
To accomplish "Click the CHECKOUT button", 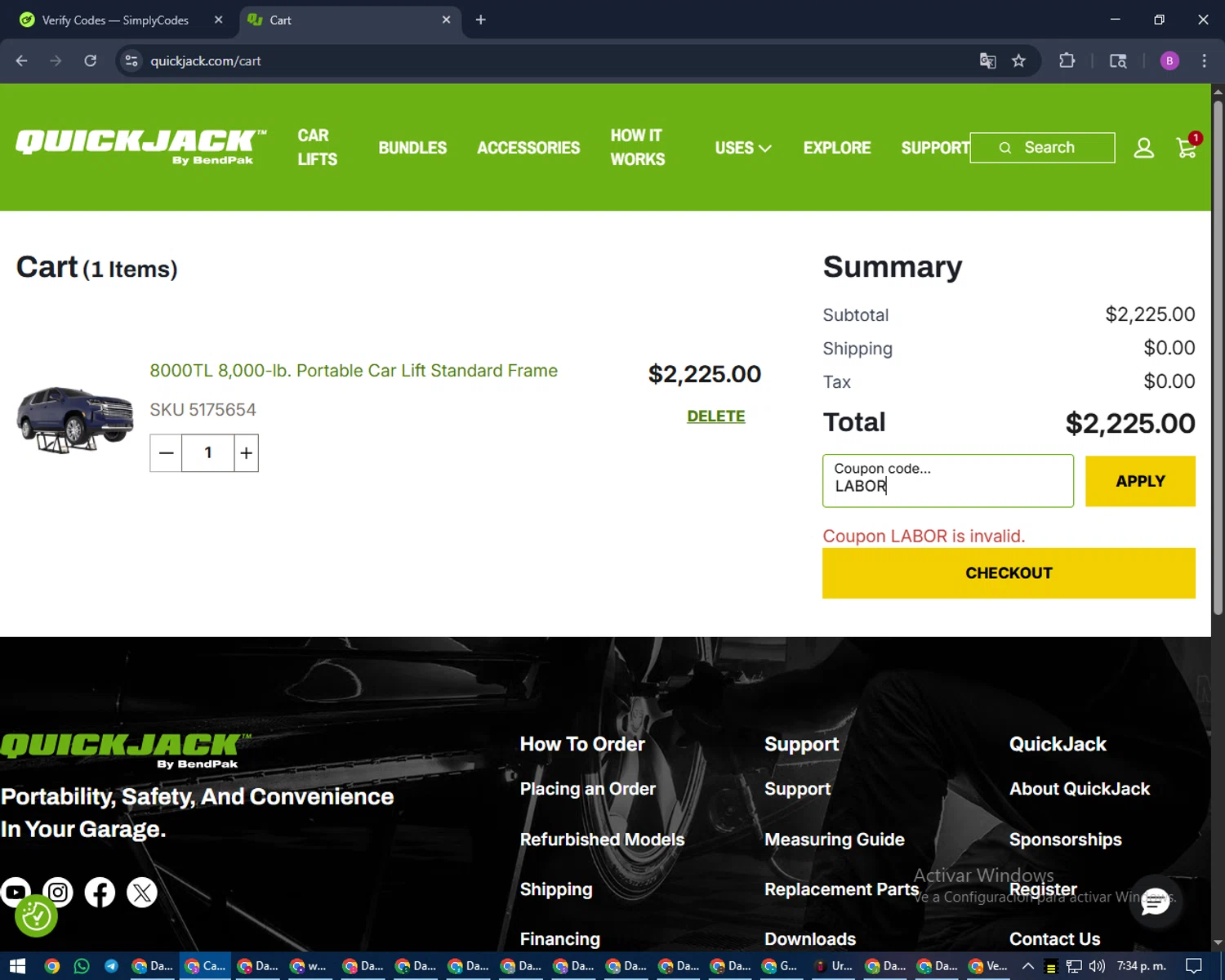I will 1009,573.
